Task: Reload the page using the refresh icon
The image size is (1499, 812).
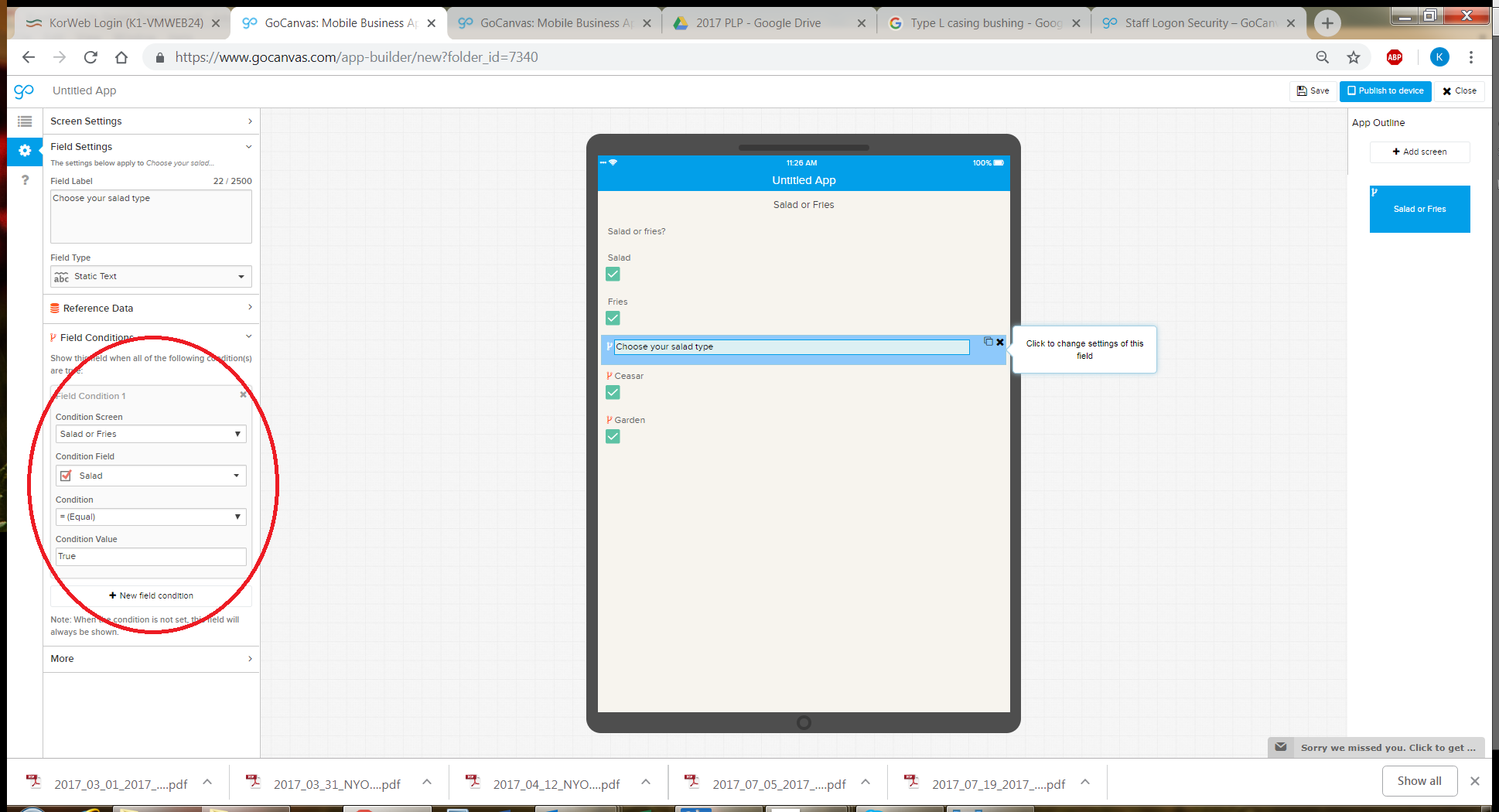Action: click(90, 57)
